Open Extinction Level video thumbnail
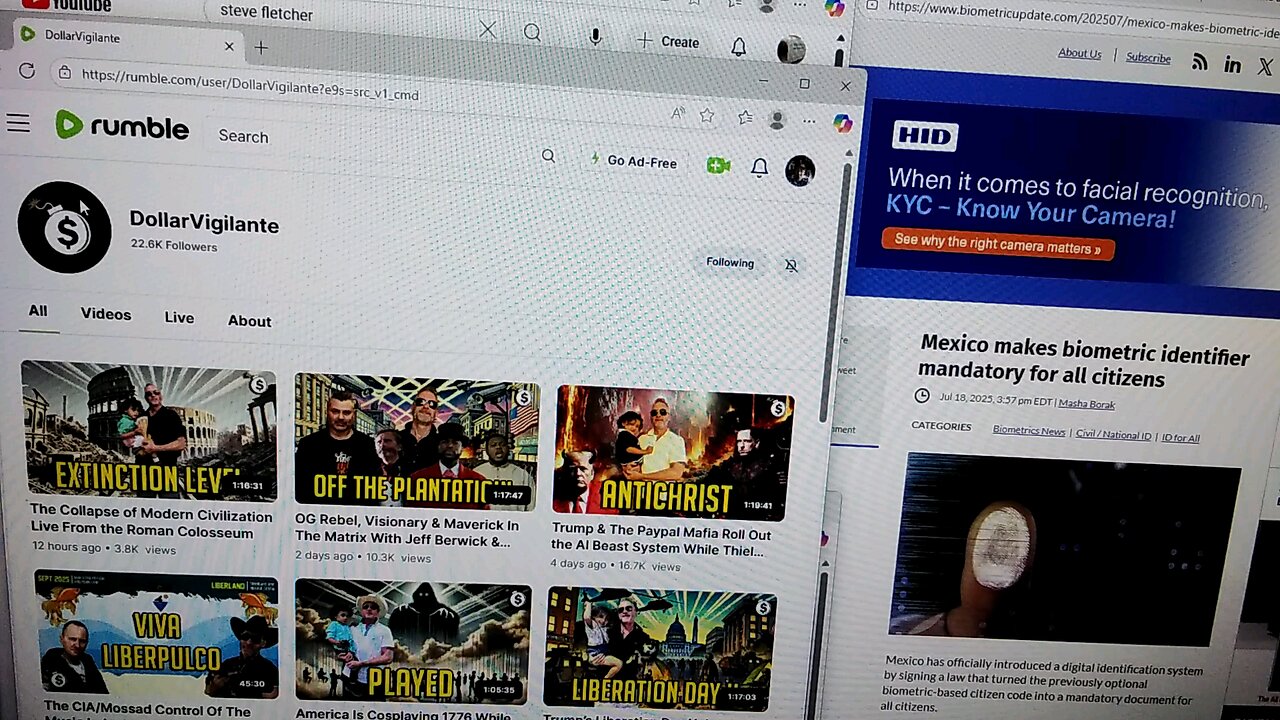 pyautogui.click(x=149, y=430)
